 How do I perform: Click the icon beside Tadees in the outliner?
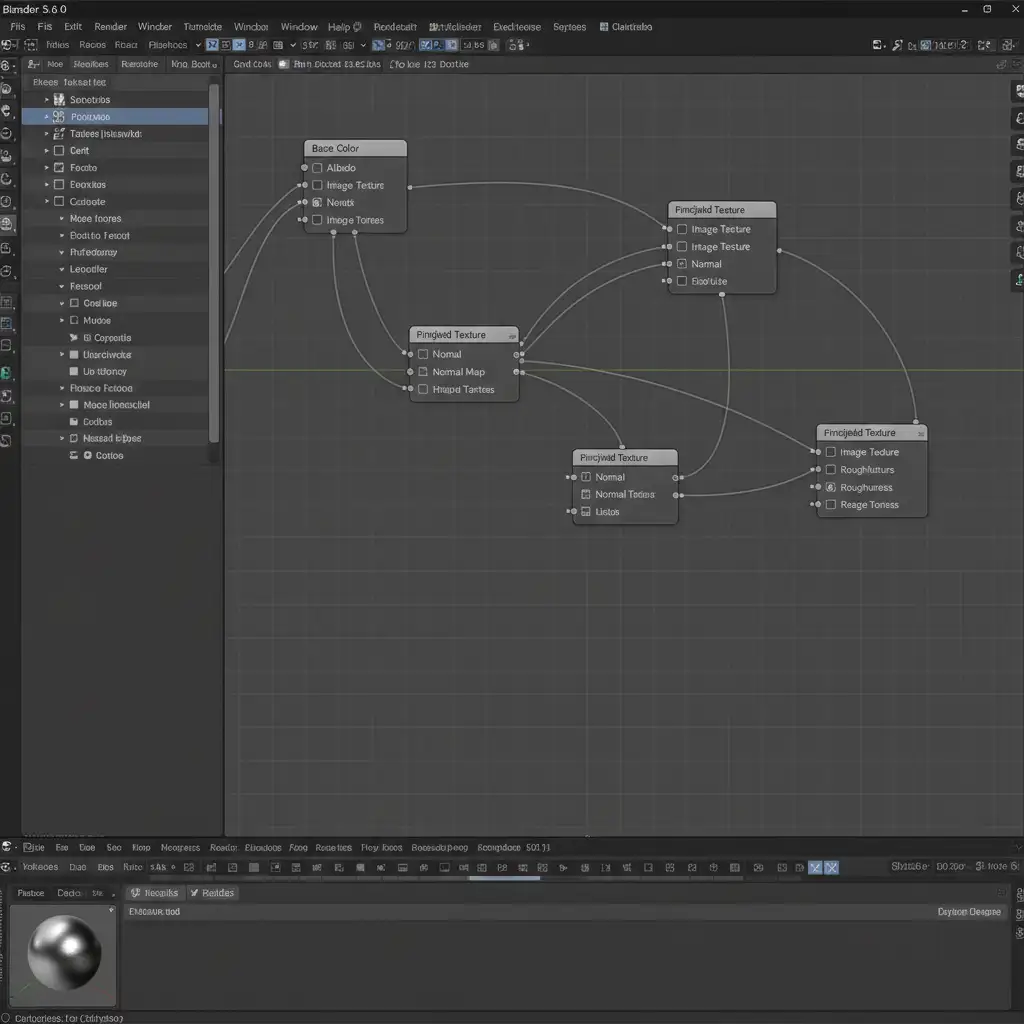[x=60, y=134]
